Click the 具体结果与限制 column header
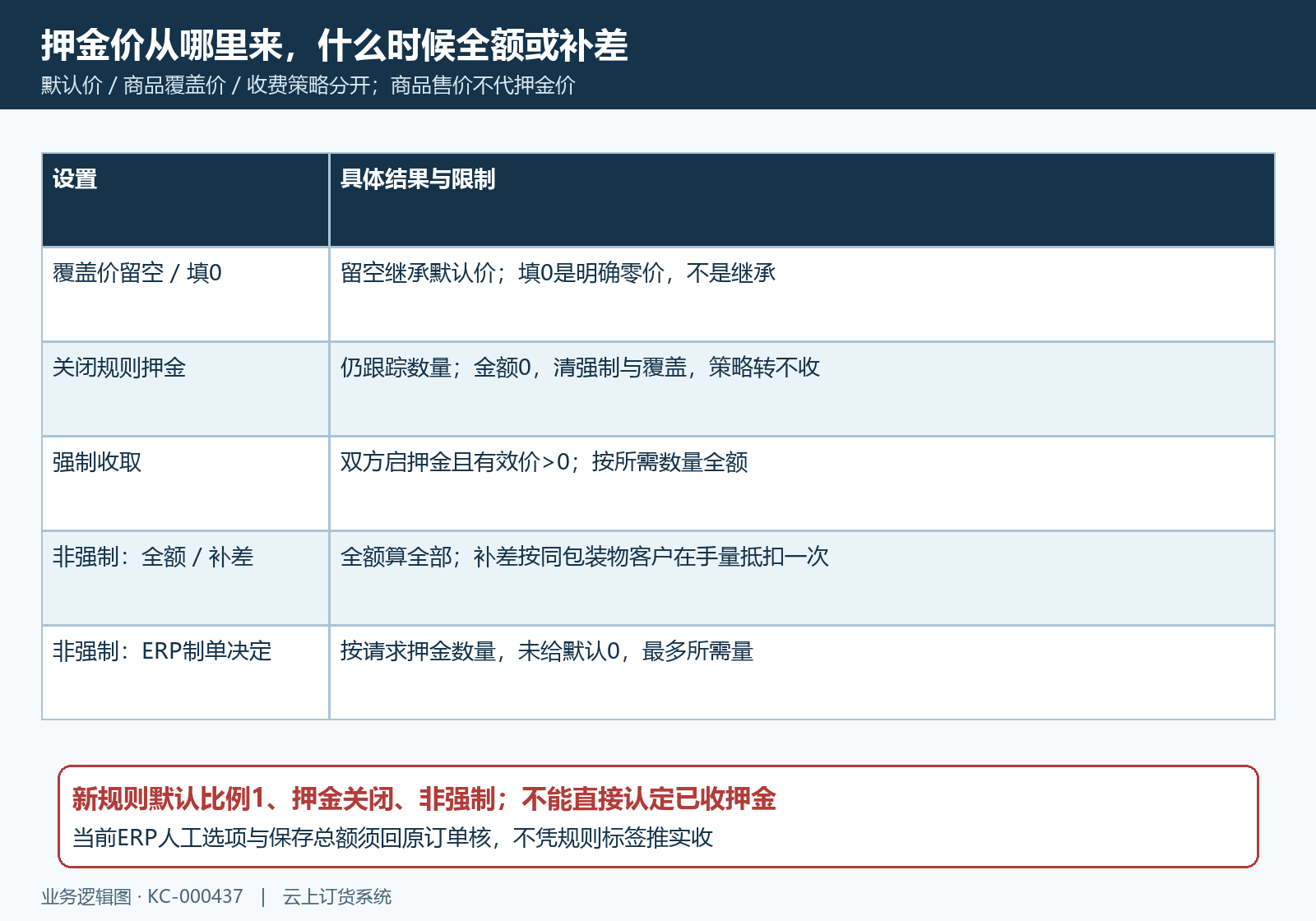The width and height of the screenshot is (1316, 921). click(x=802, y=200)
